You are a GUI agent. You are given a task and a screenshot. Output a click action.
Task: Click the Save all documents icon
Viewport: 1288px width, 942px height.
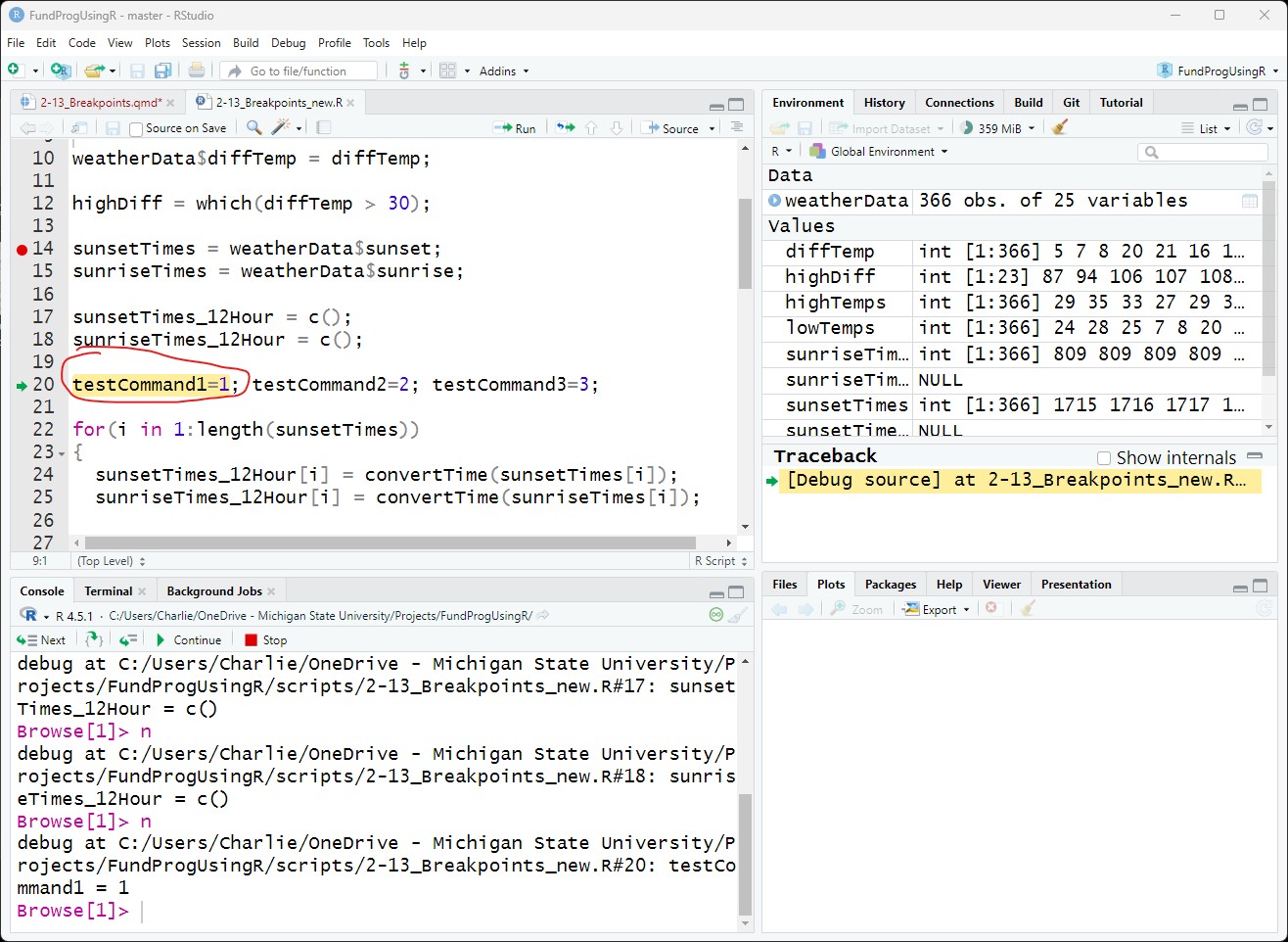(x=162, y=71)
